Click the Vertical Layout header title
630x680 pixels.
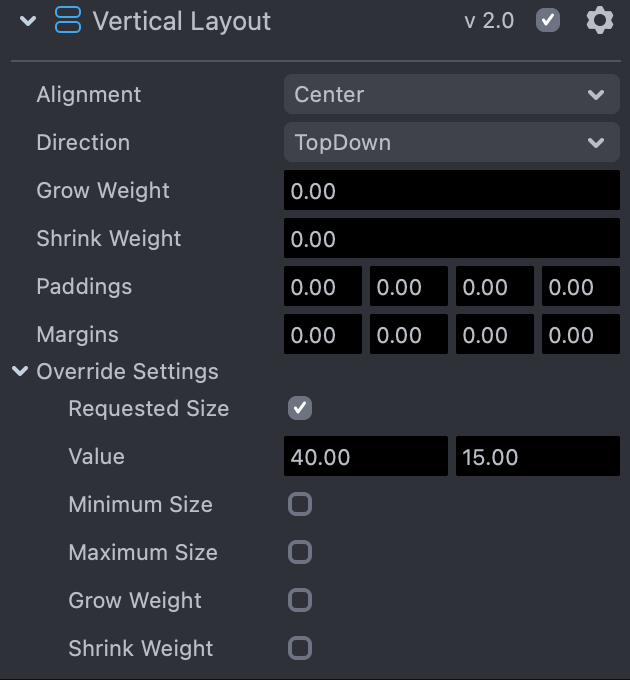pyautogui.click(x=181, y=21)
